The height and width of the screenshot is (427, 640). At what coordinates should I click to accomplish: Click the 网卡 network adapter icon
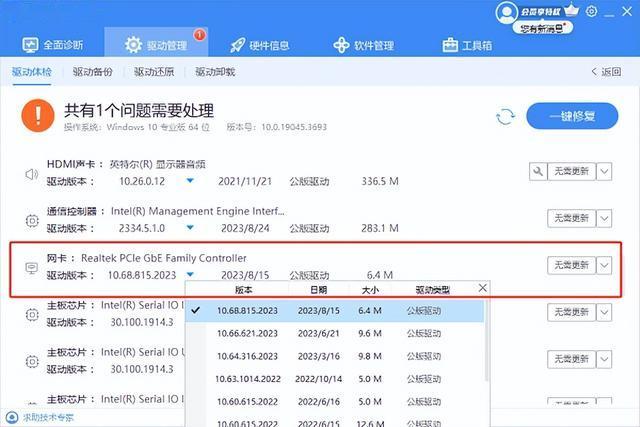[32, 268]
